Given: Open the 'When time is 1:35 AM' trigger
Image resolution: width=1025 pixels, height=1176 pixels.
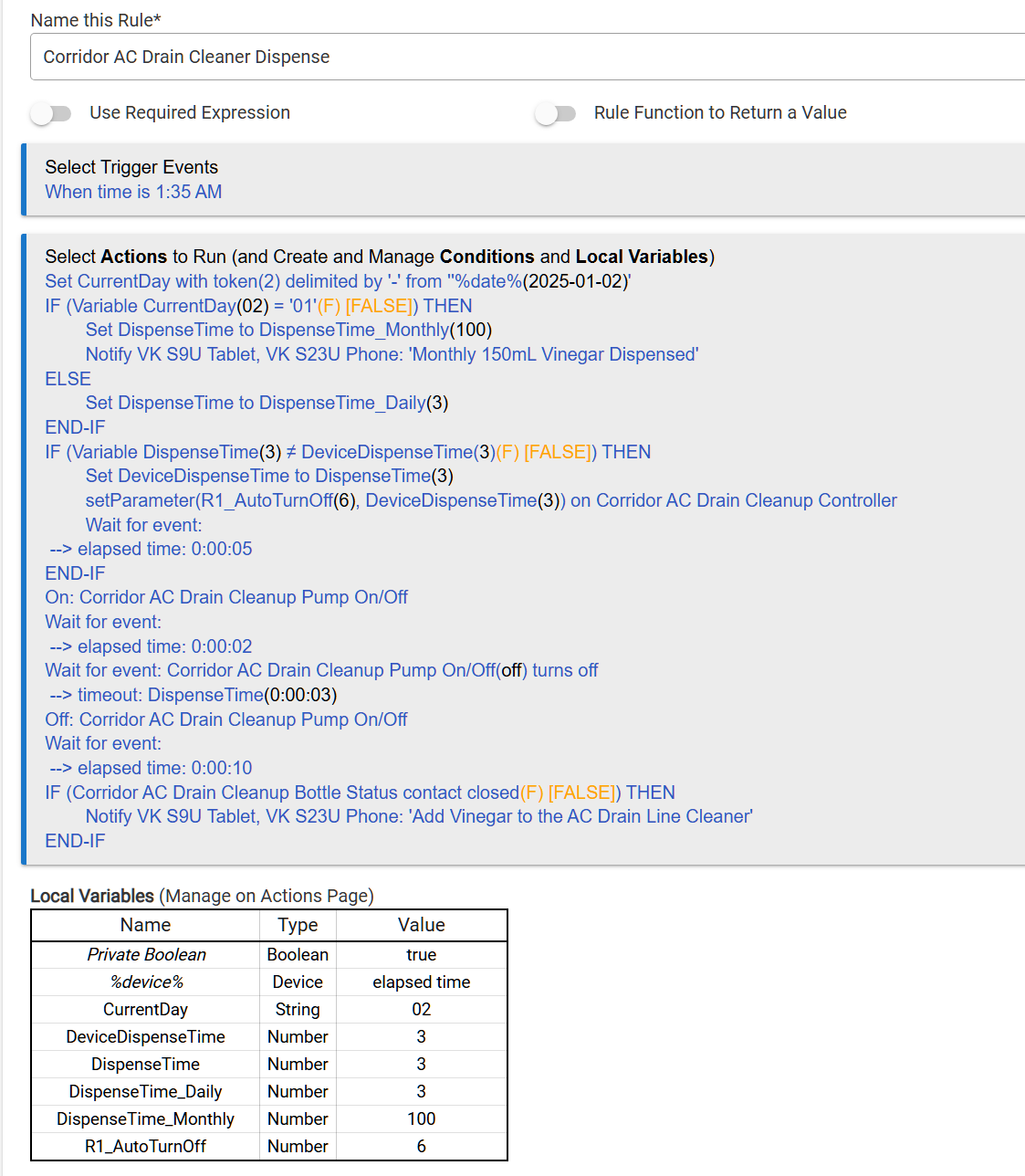Looking at the screenshot, I should [133, 192].
